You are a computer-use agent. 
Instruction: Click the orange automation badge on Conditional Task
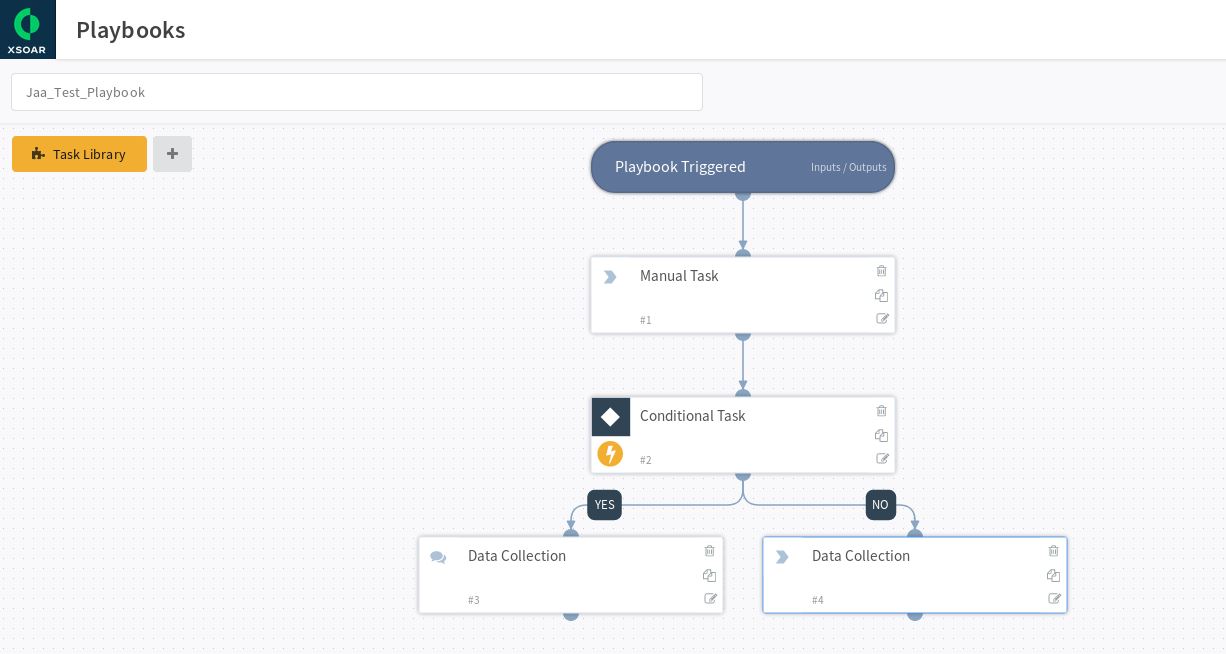[x=611, y=454]
